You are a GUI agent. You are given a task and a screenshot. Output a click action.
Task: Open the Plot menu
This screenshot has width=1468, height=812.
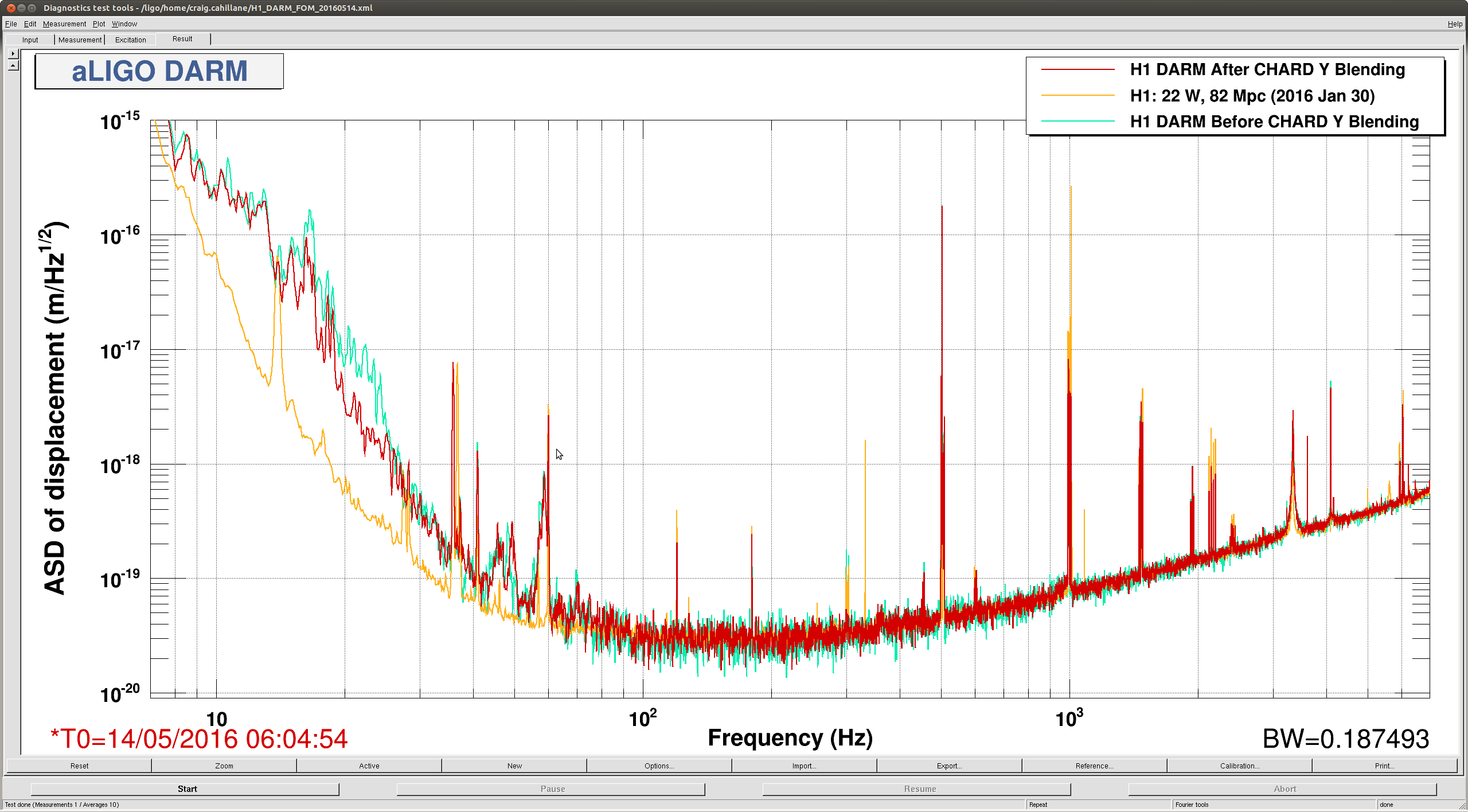99,24
